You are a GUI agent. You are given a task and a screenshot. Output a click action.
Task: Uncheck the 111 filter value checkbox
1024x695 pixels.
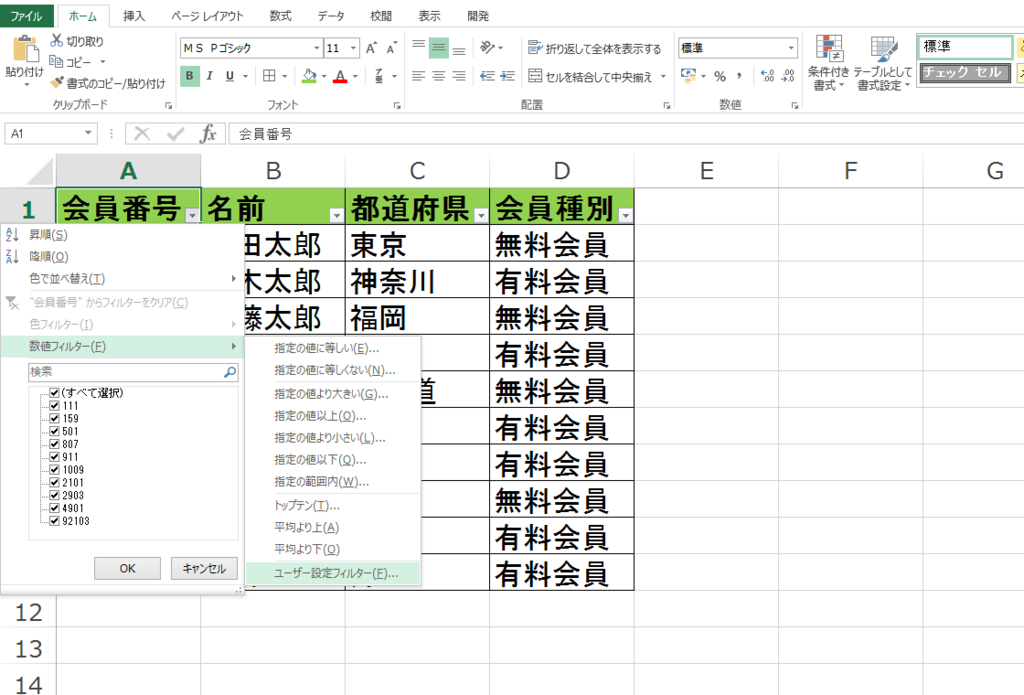[x=54, y=405]
